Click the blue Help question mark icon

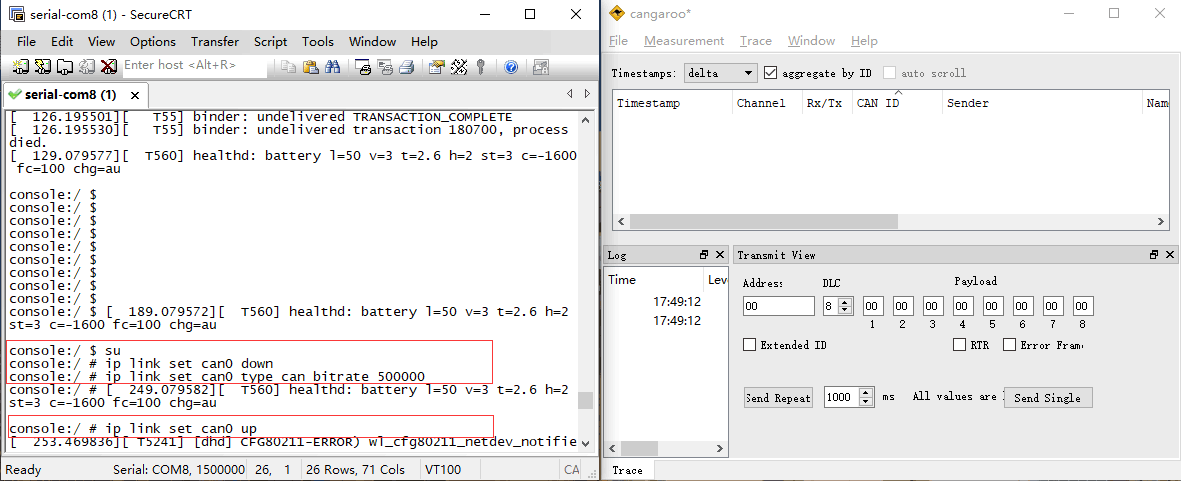511,67
